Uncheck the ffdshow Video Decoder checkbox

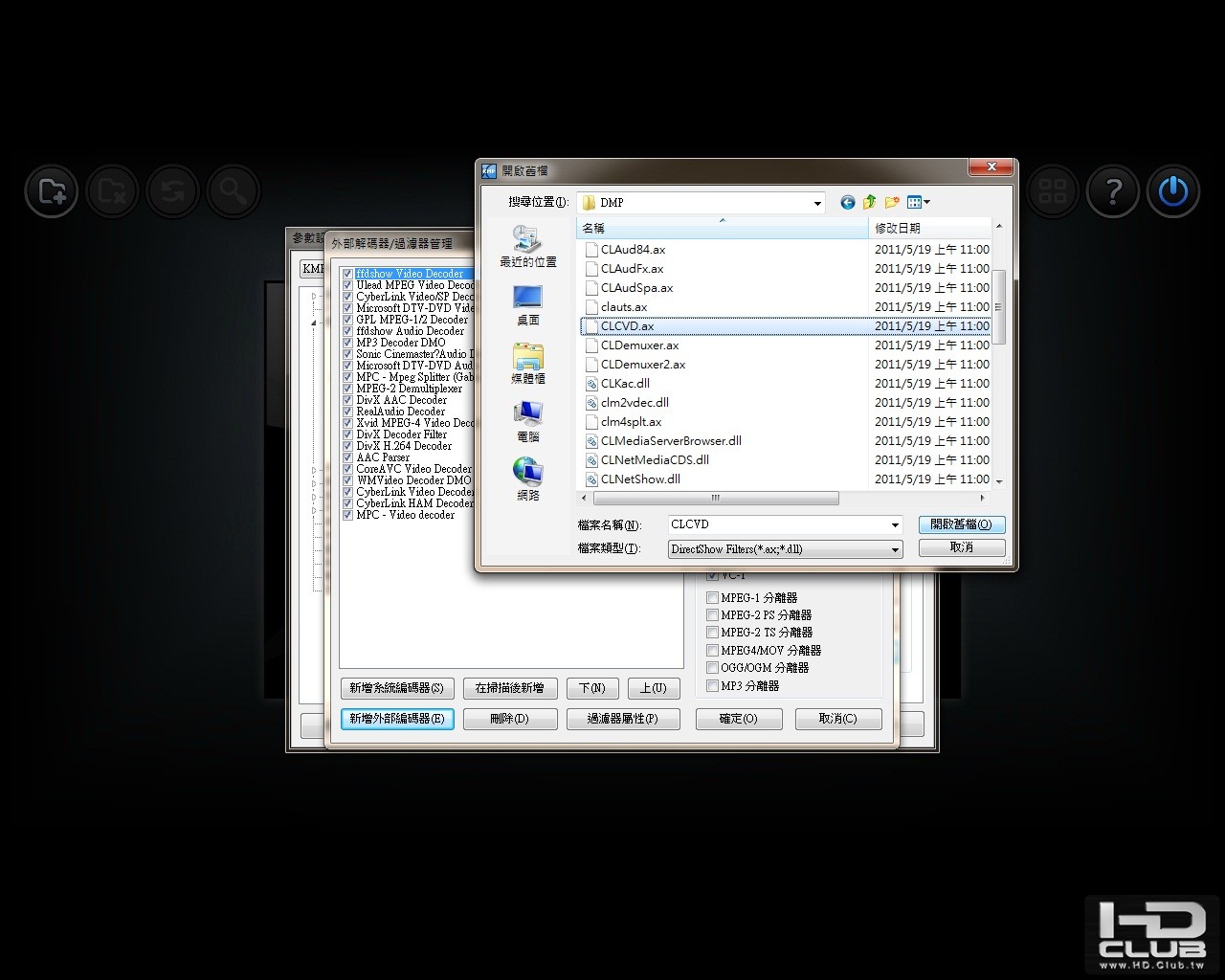[348, 274]
